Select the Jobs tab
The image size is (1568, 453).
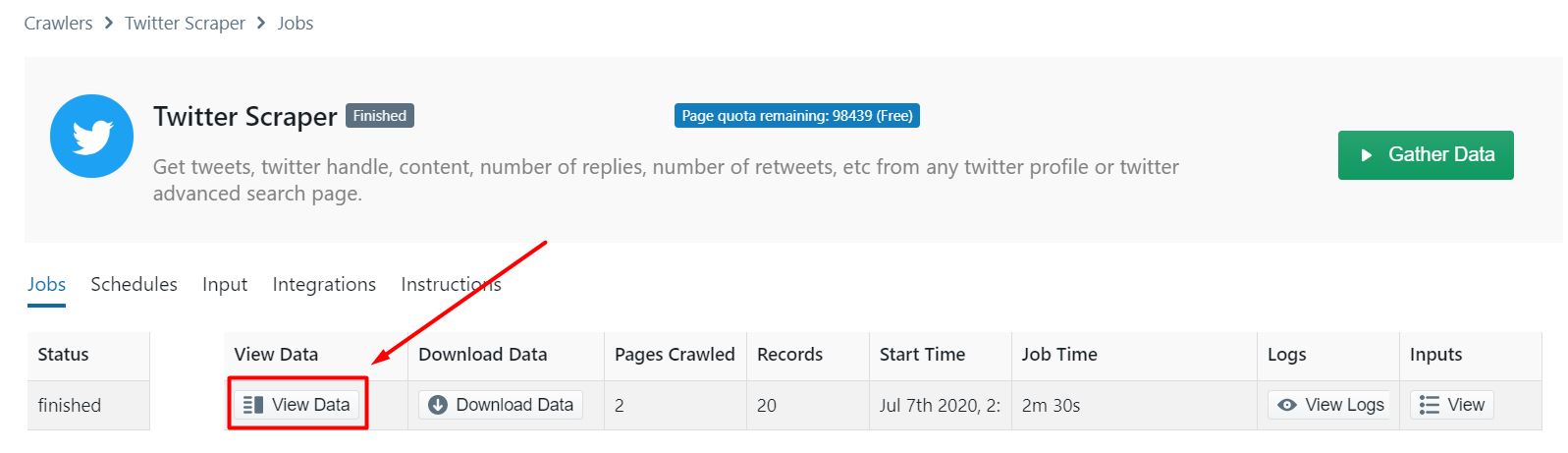[x=46, y=285]
